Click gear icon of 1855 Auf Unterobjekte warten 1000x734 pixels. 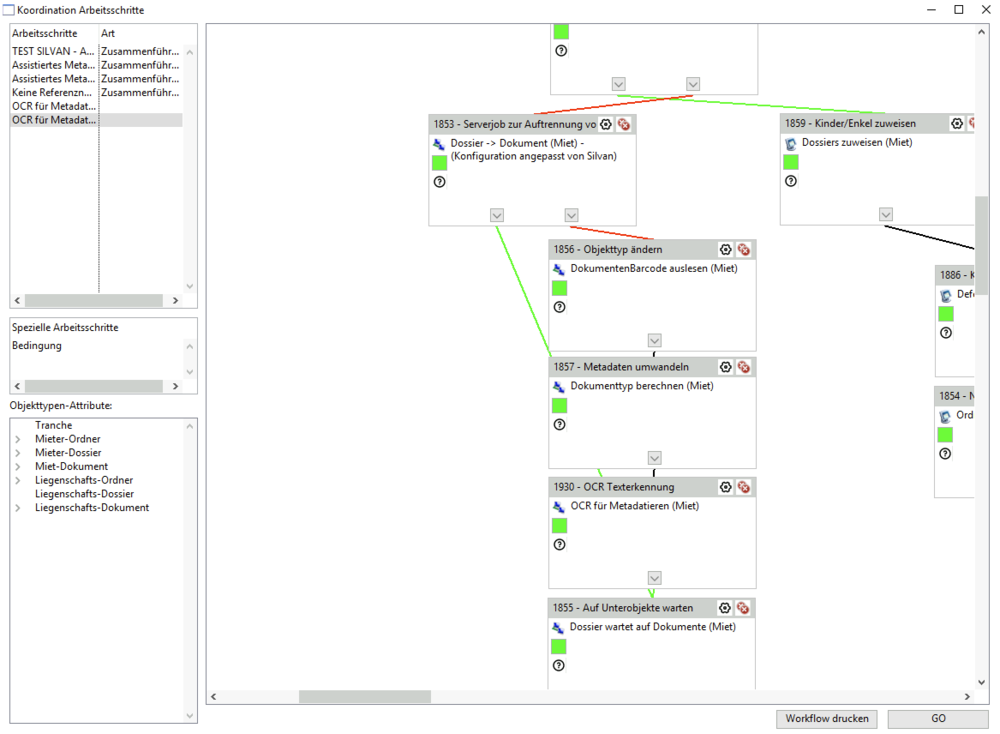tap(725, 608)
